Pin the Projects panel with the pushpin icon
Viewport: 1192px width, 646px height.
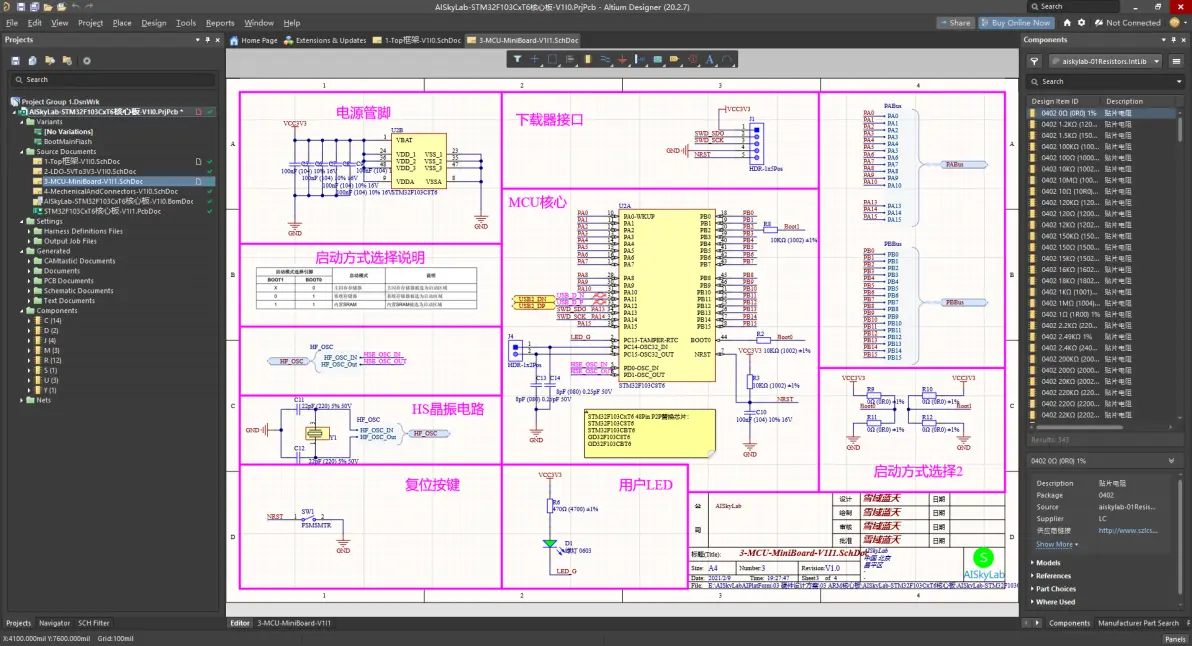(208, 40)
